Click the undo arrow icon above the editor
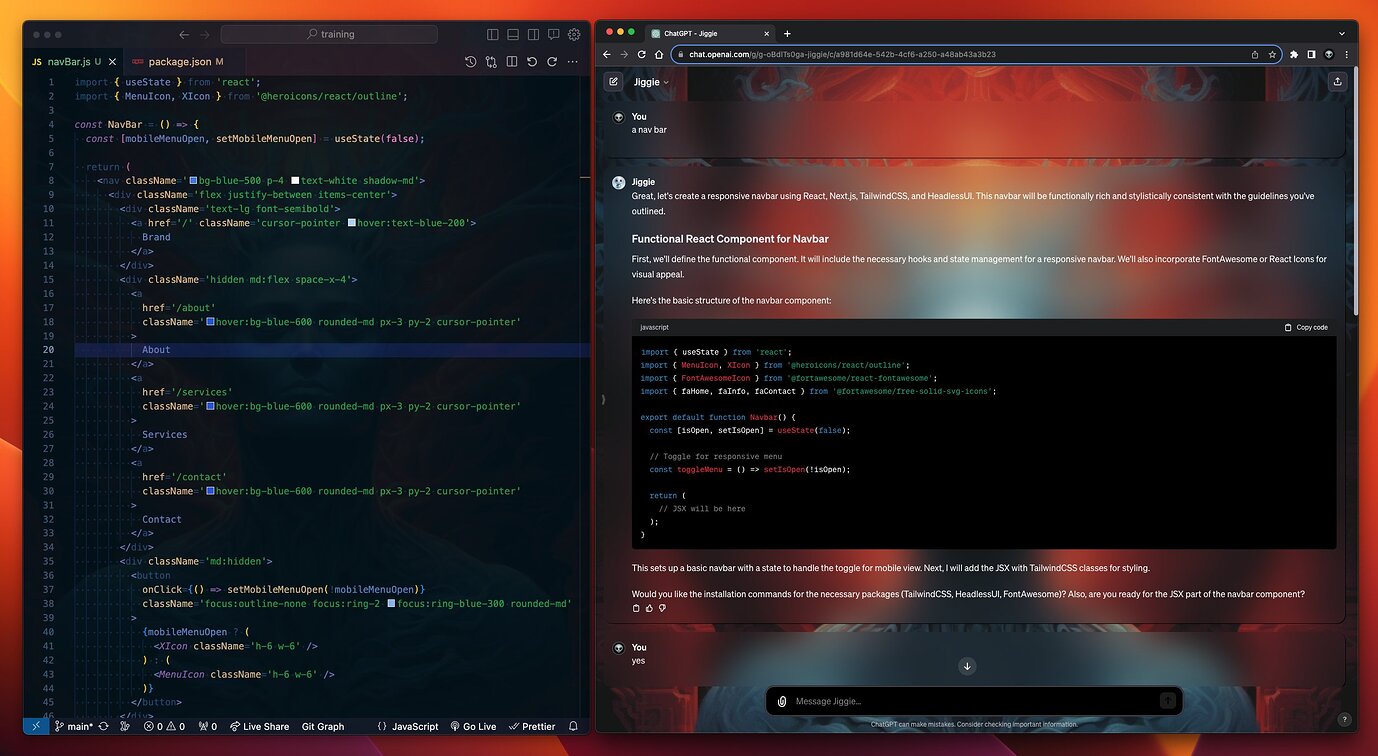The image size is (1378, 756). (x=532, y=61)
